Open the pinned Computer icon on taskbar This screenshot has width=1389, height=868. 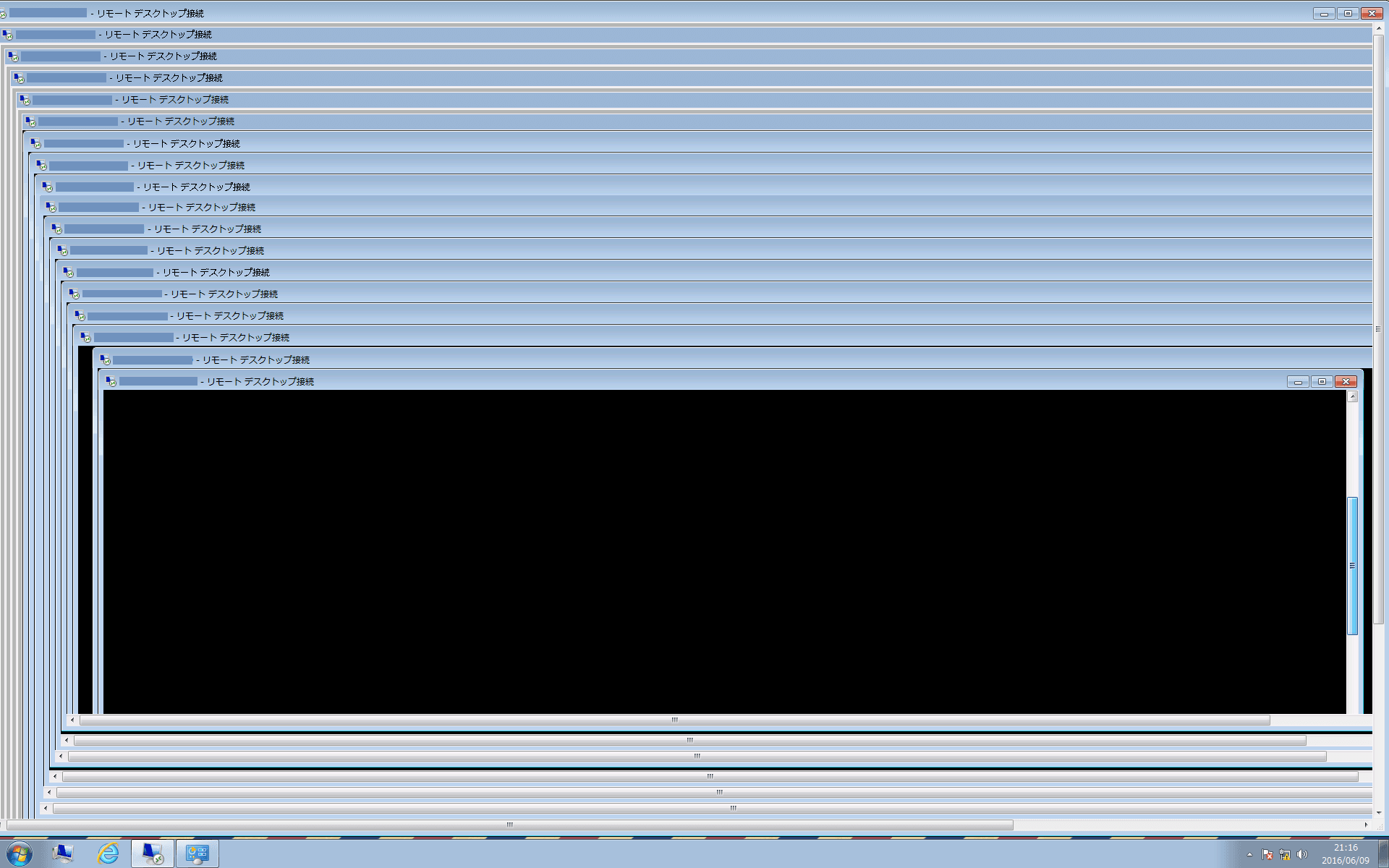point(63,854)
